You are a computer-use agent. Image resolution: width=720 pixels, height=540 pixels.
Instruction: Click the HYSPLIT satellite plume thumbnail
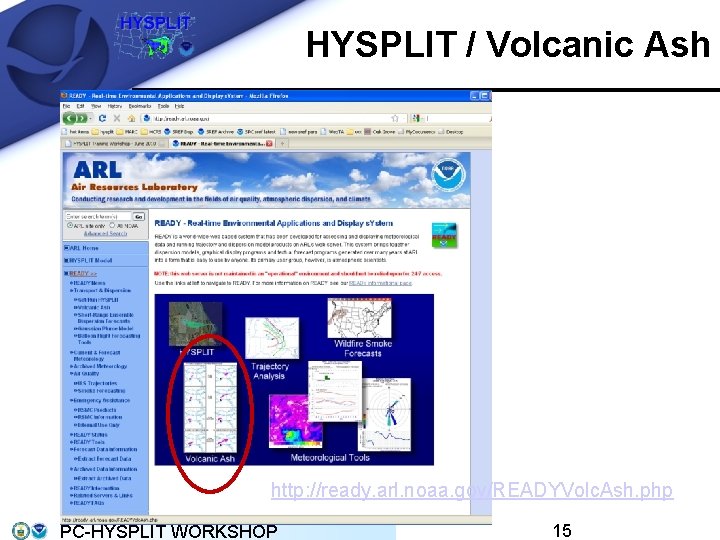[x=195, y=324]
